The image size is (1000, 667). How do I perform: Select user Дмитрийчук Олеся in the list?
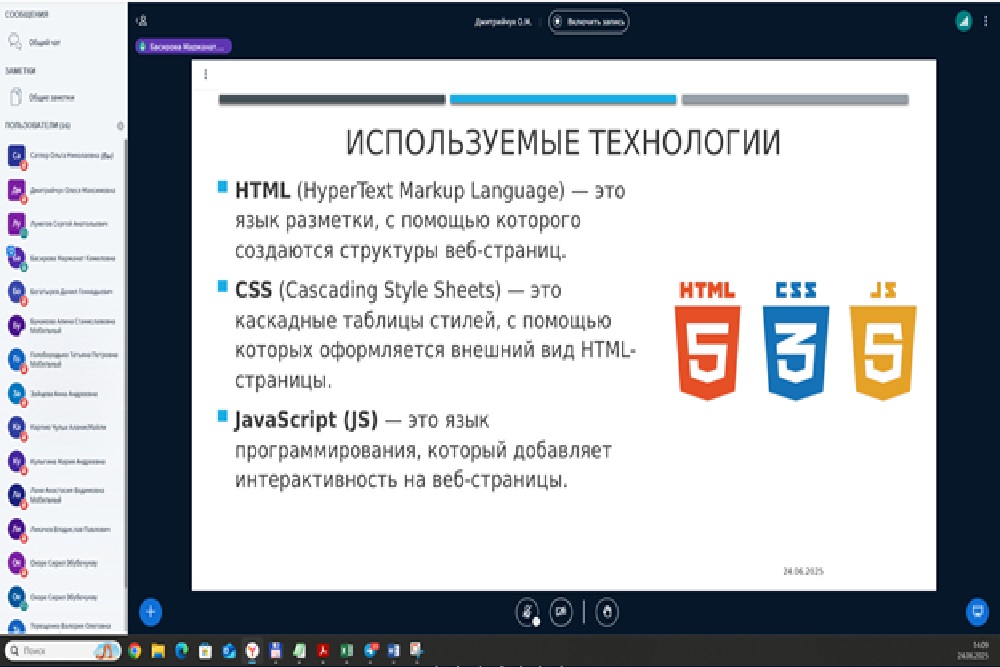point(60,190)
